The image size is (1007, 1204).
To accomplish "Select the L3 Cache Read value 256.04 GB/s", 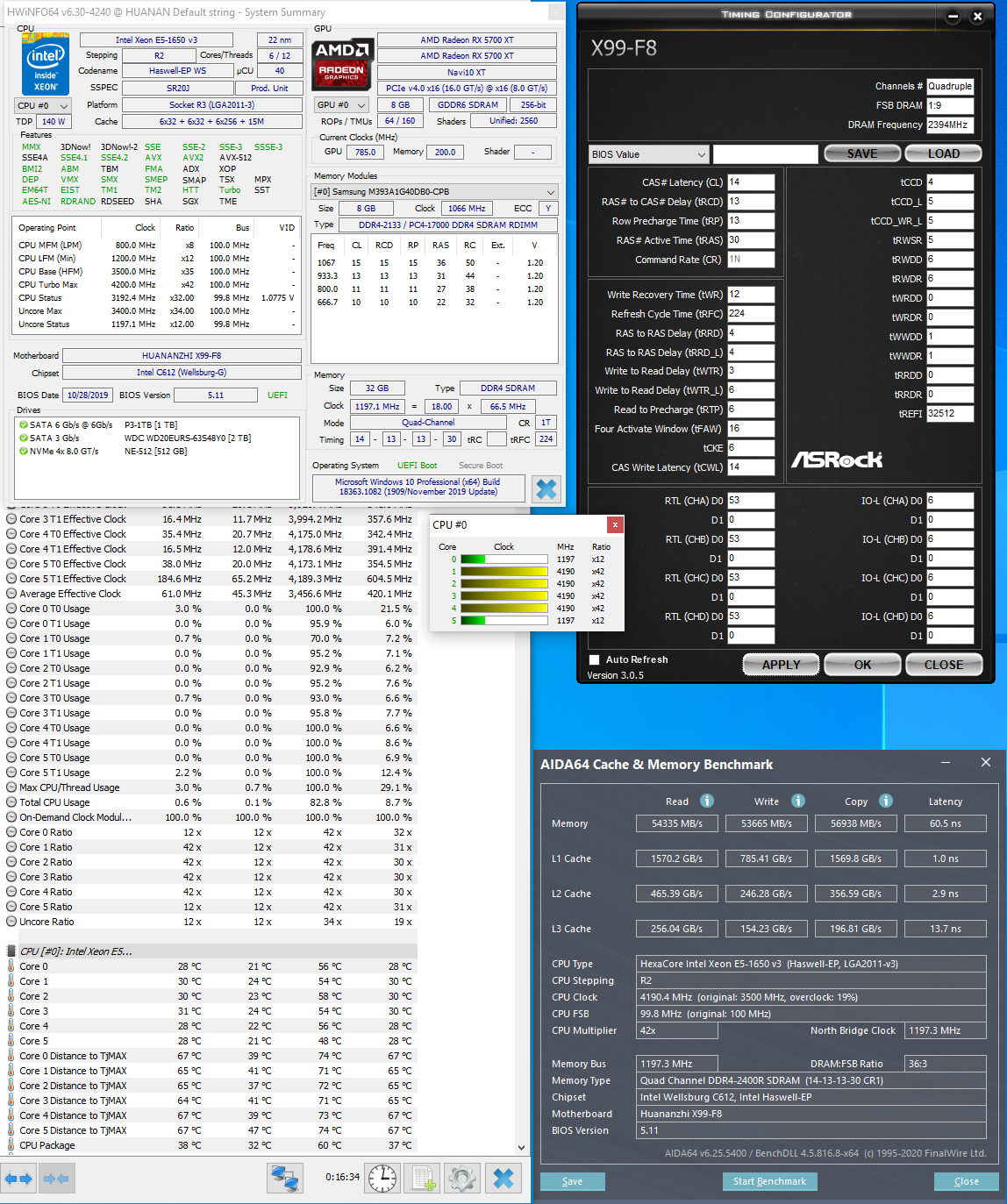I will pos(677,929).
